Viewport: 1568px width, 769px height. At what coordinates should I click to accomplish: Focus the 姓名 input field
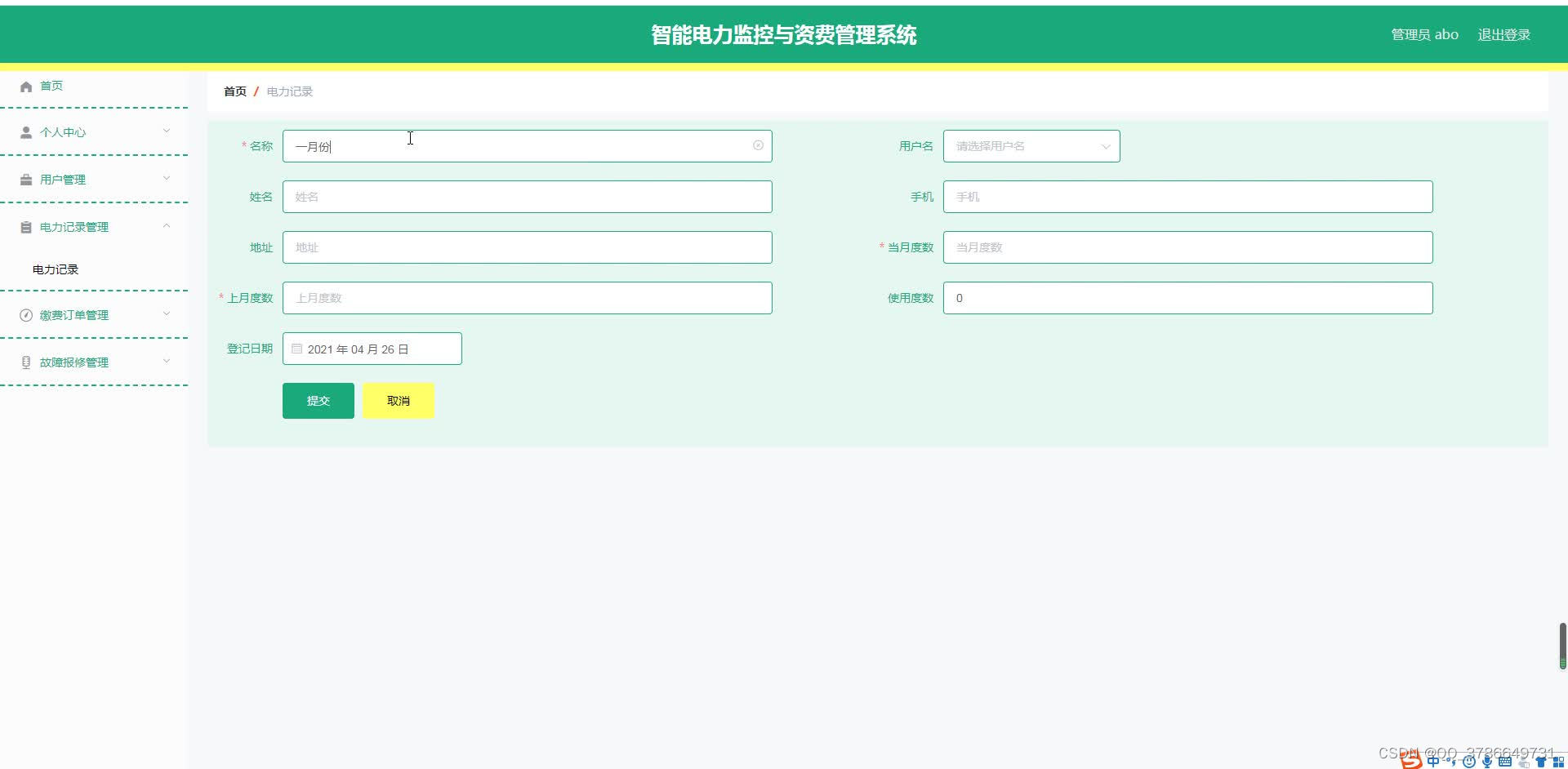(x=527, y=197)
